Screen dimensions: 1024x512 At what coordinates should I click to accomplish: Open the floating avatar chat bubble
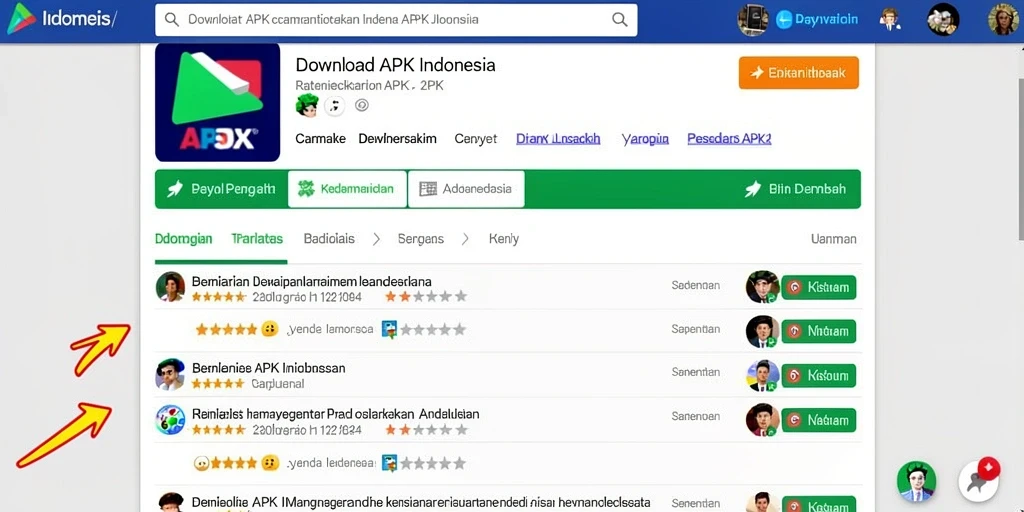point(916,481)
